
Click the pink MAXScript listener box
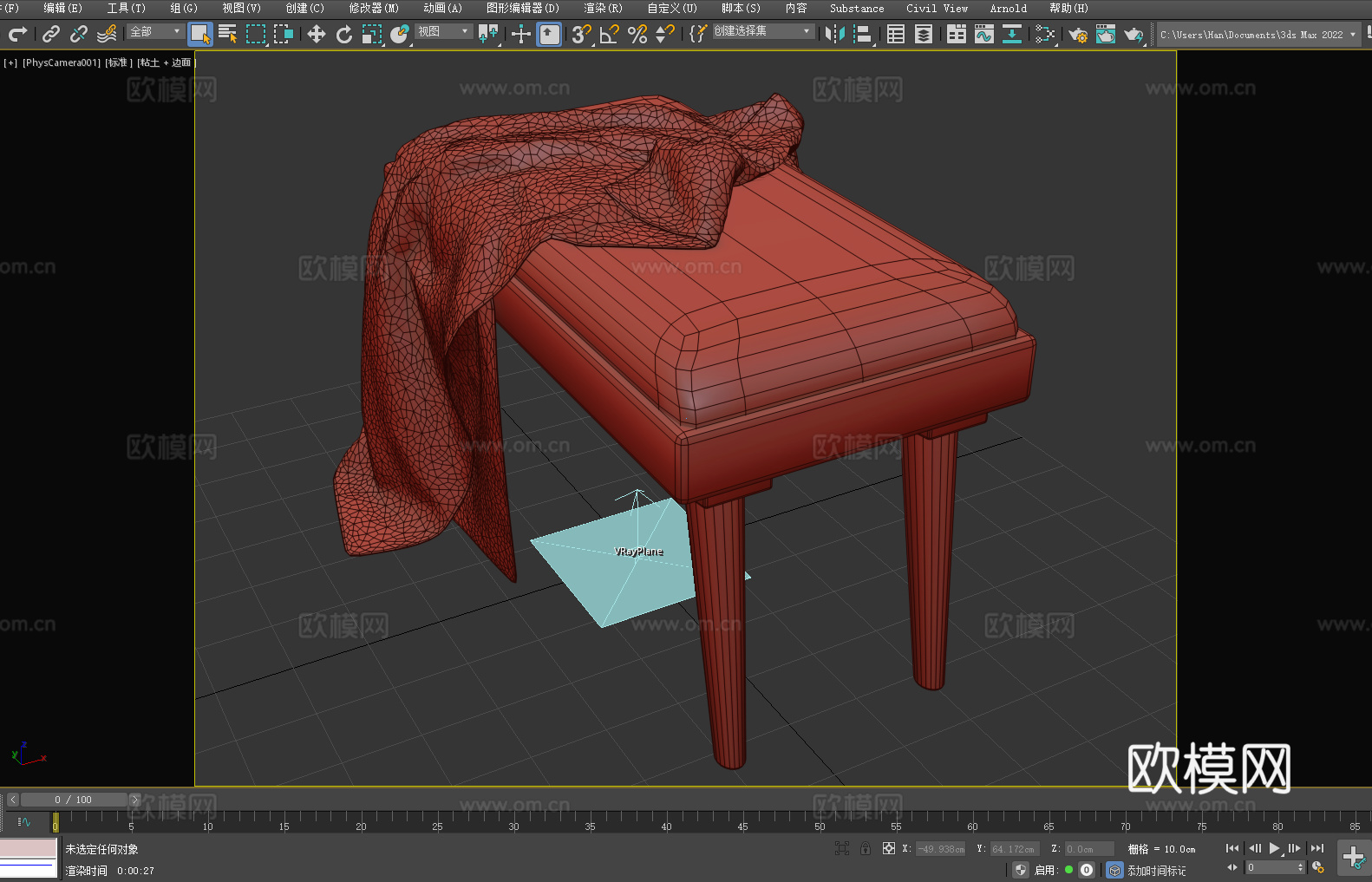pyautogui.click(x=29, y=848)
